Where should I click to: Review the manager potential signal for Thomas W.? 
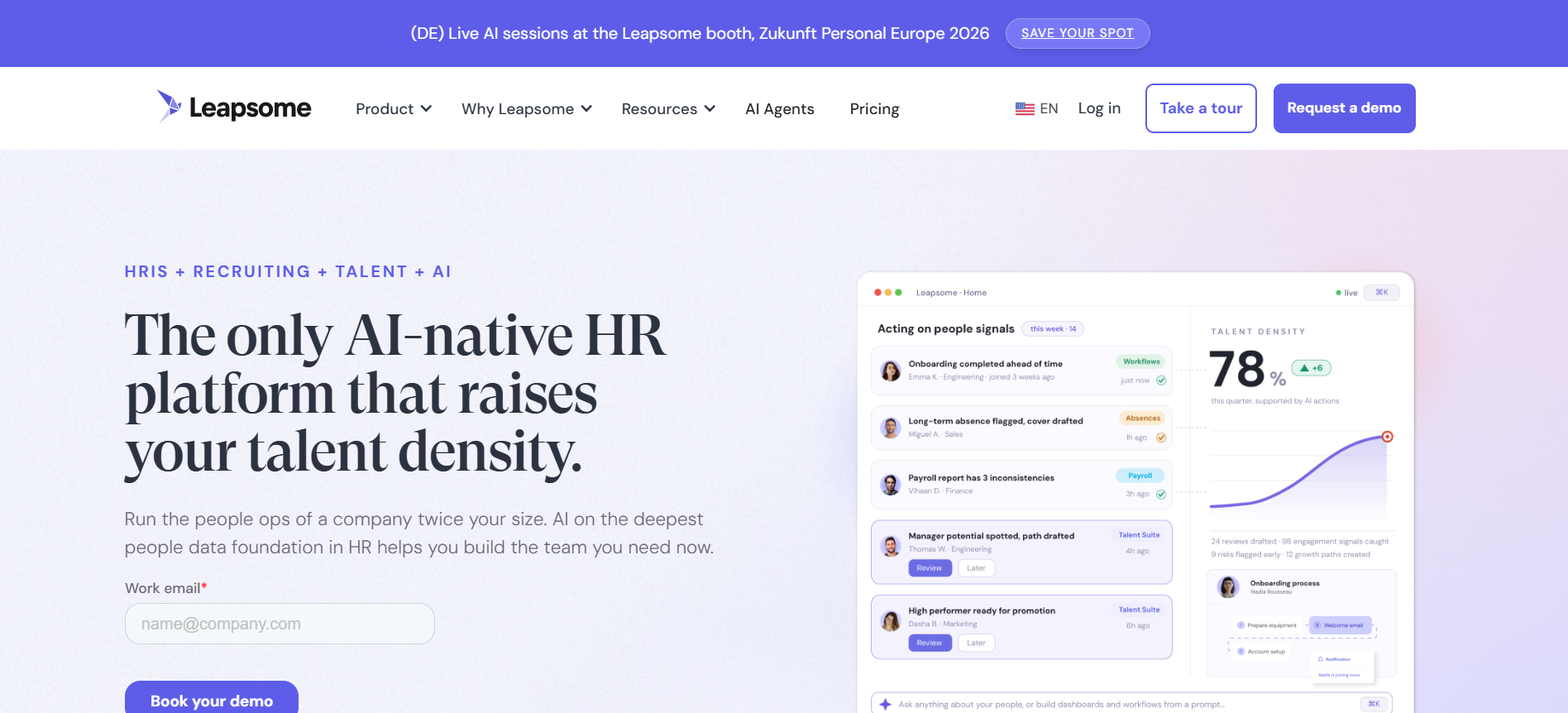coord(930,568)
